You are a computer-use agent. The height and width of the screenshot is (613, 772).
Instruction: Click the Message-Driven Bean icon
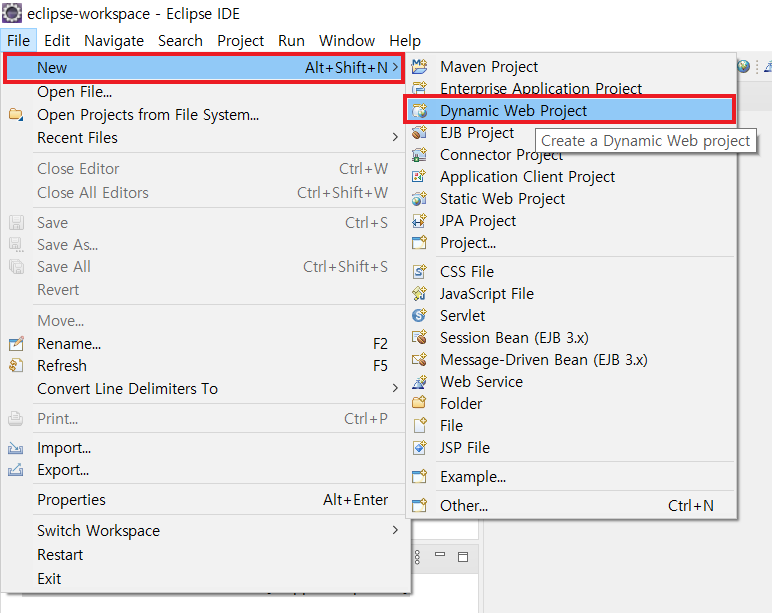[x=419, y=359]
